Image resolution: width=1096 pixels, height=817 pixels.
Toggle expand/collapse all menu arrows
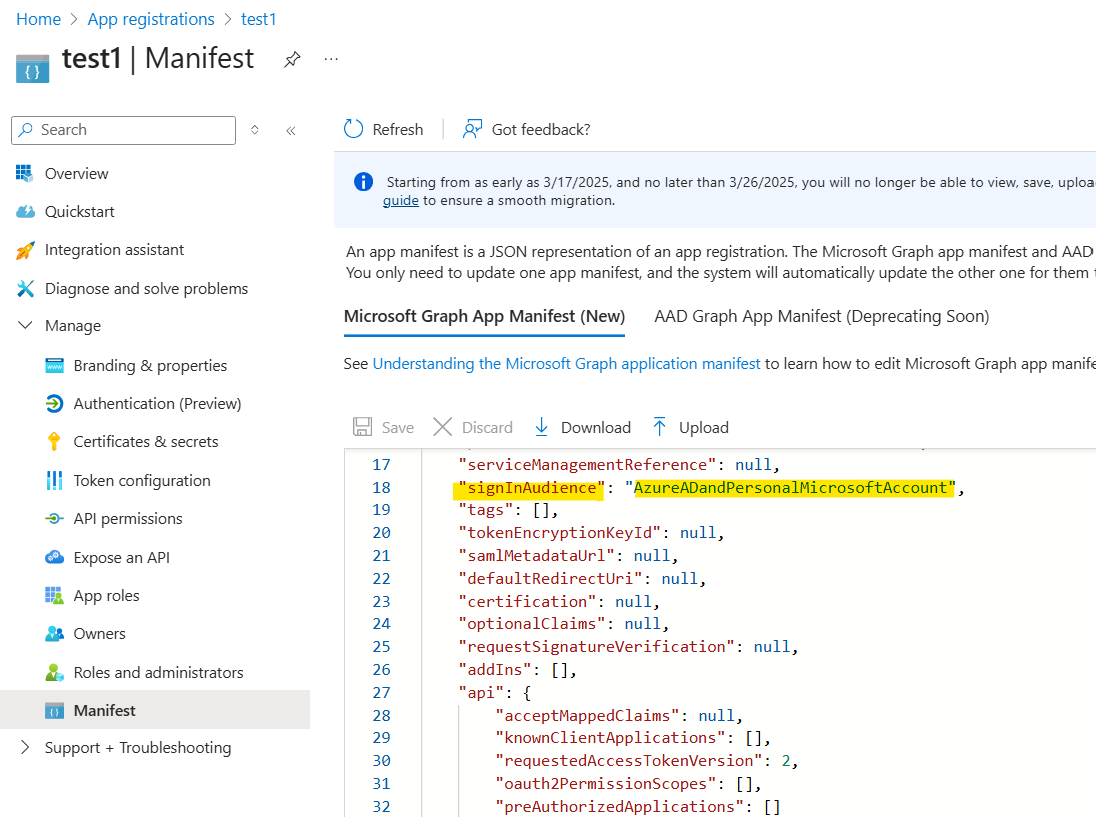coord(254,130)
